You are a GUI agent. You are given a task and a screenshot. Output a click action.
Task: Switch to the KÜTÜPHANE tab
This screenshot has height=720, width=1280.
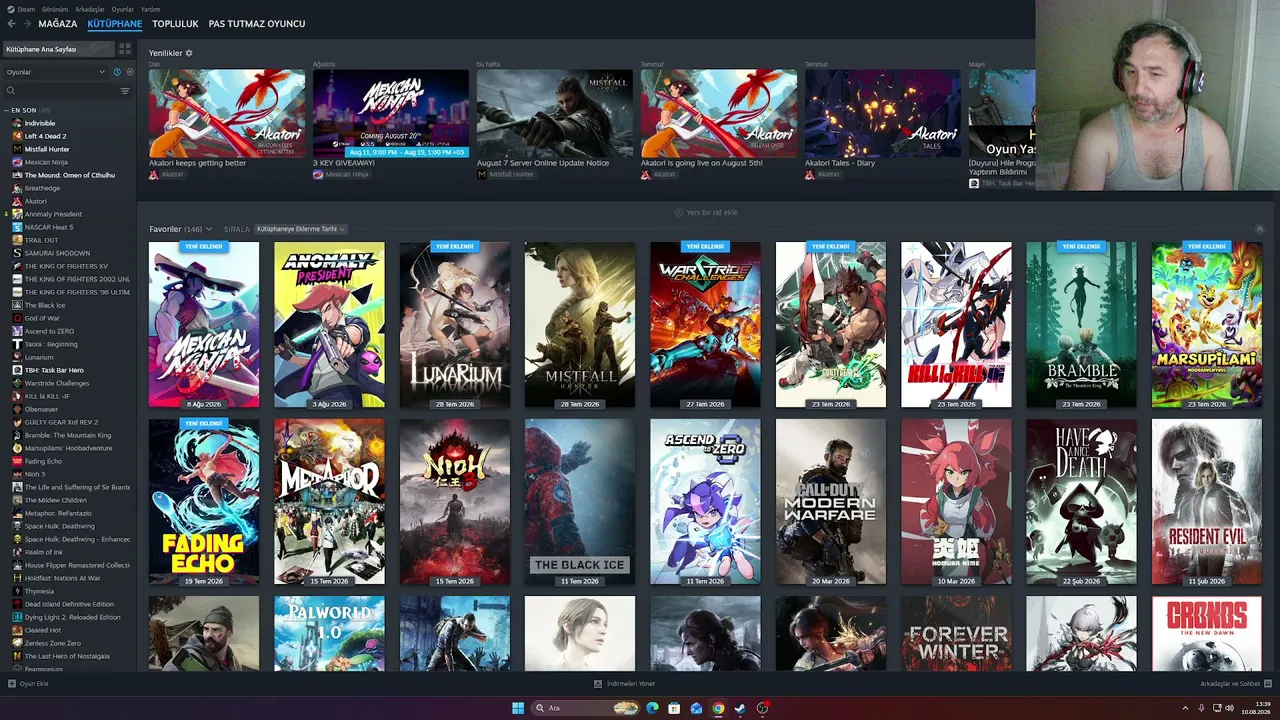pos(115,23)
